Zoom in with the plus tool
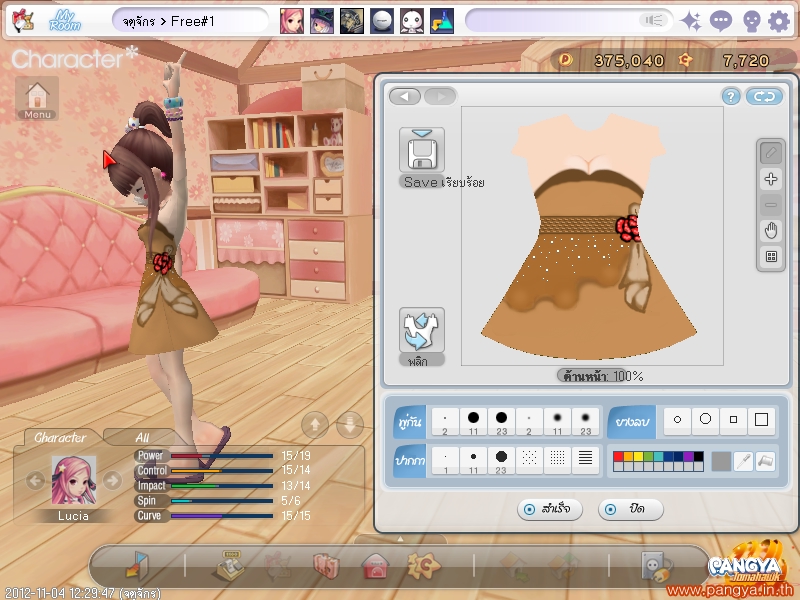Viewport: 800px width, 600px height. pos(771,179)
